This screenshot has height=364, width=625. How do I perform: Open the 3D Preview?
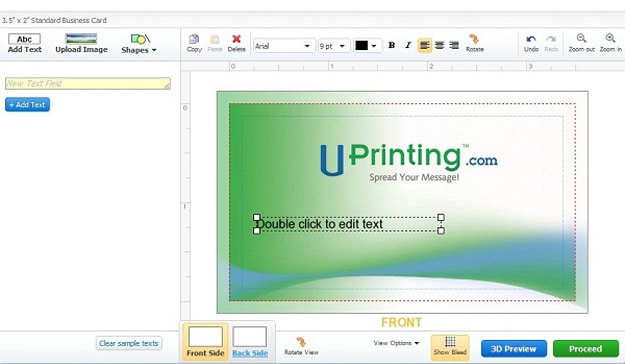tap(513, 349)
